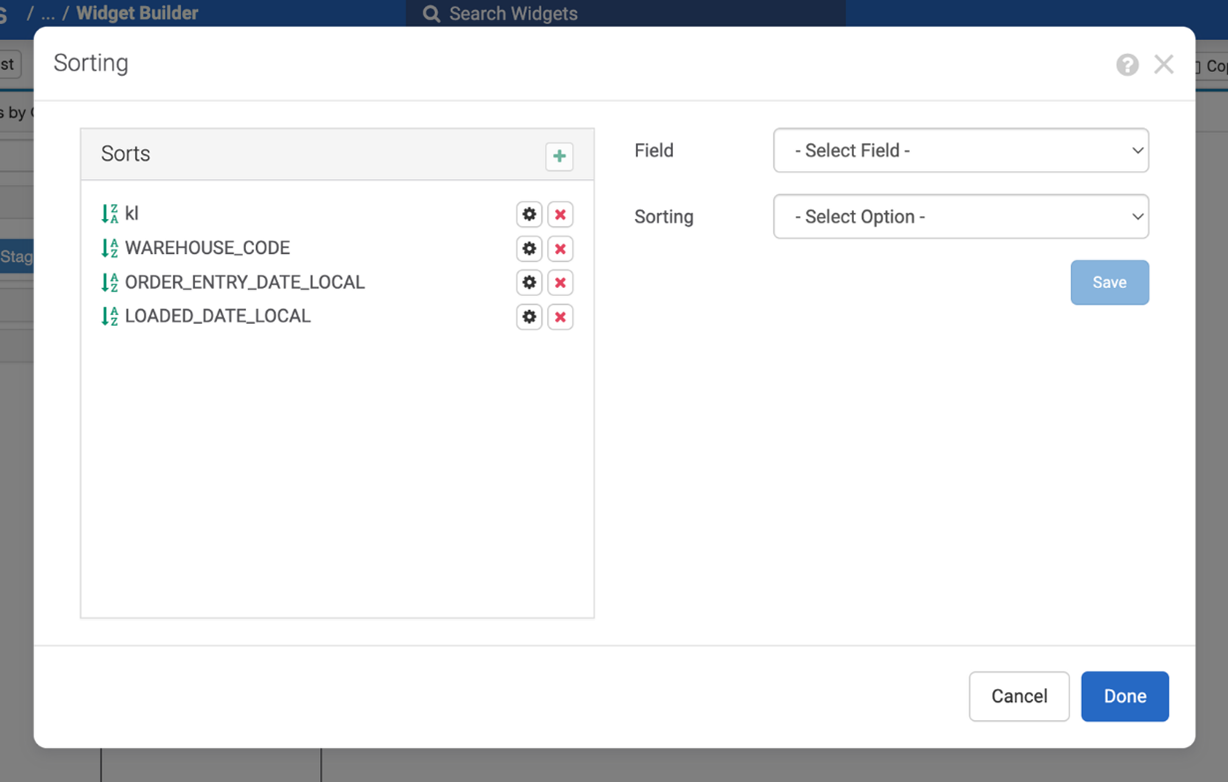Remove the WAREHOUSE_CODE sort
Viewport: 1228px width, 782px height.
[560, 249]
